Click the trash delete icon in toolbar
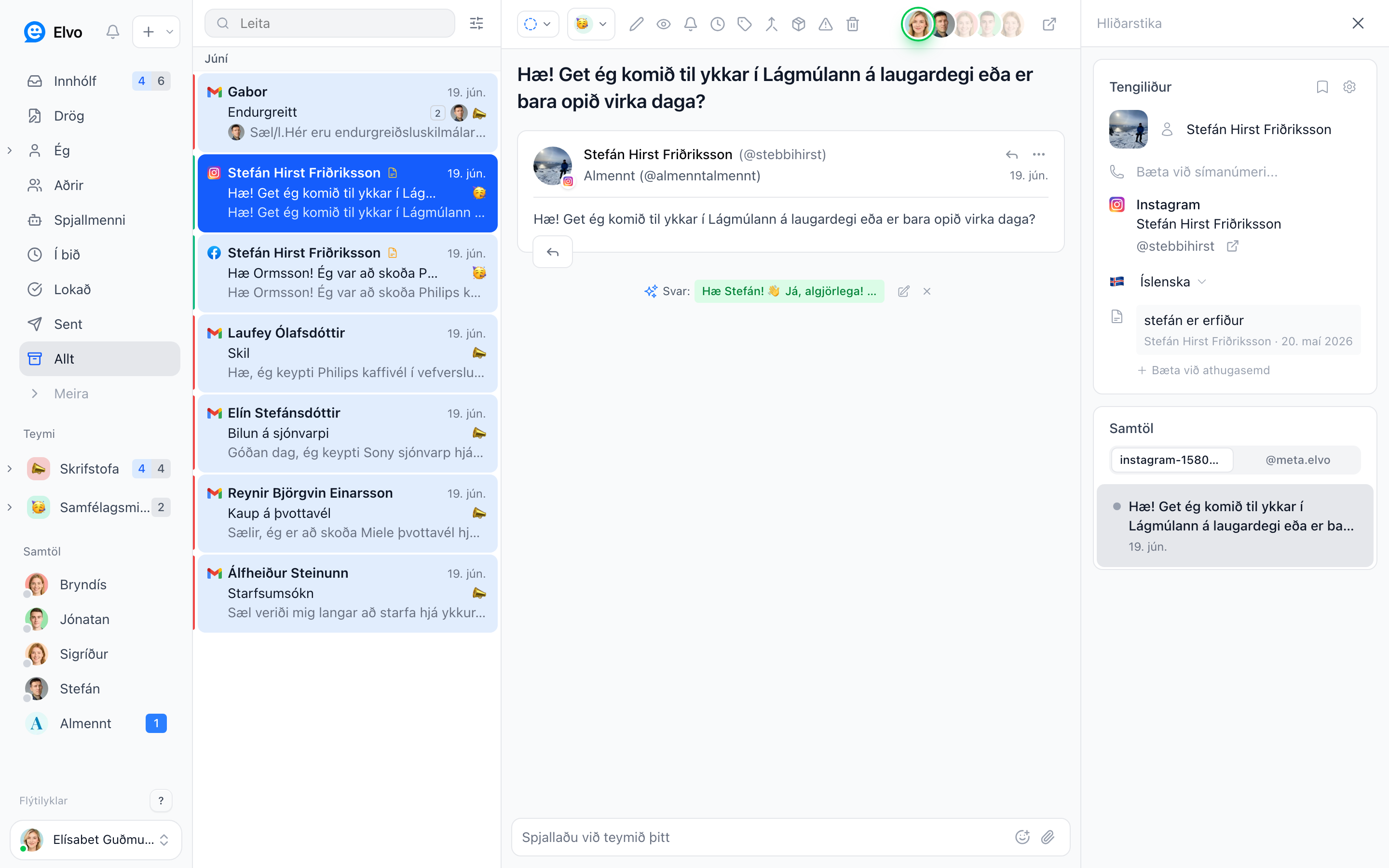Screen dimensions: 1389x868 [x=852, y=24]
